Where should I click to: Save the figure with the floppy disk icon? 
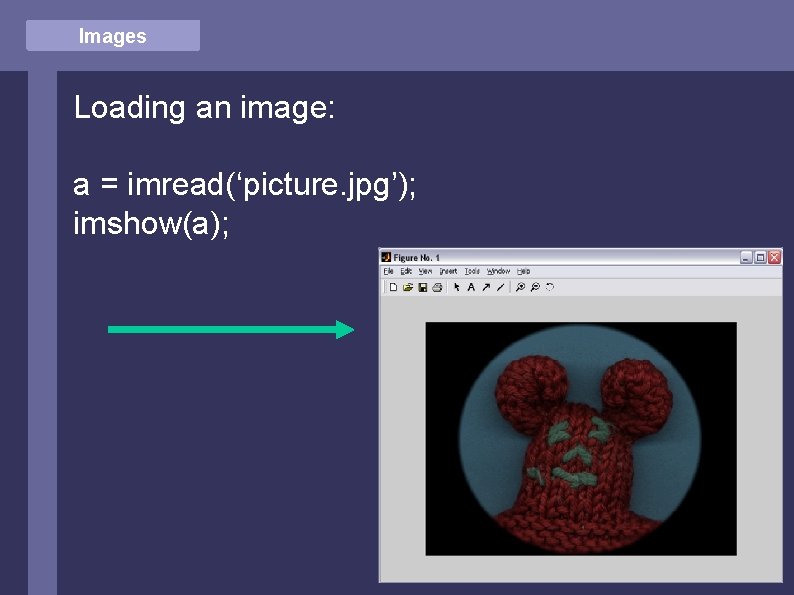click(x=423, y=287)
